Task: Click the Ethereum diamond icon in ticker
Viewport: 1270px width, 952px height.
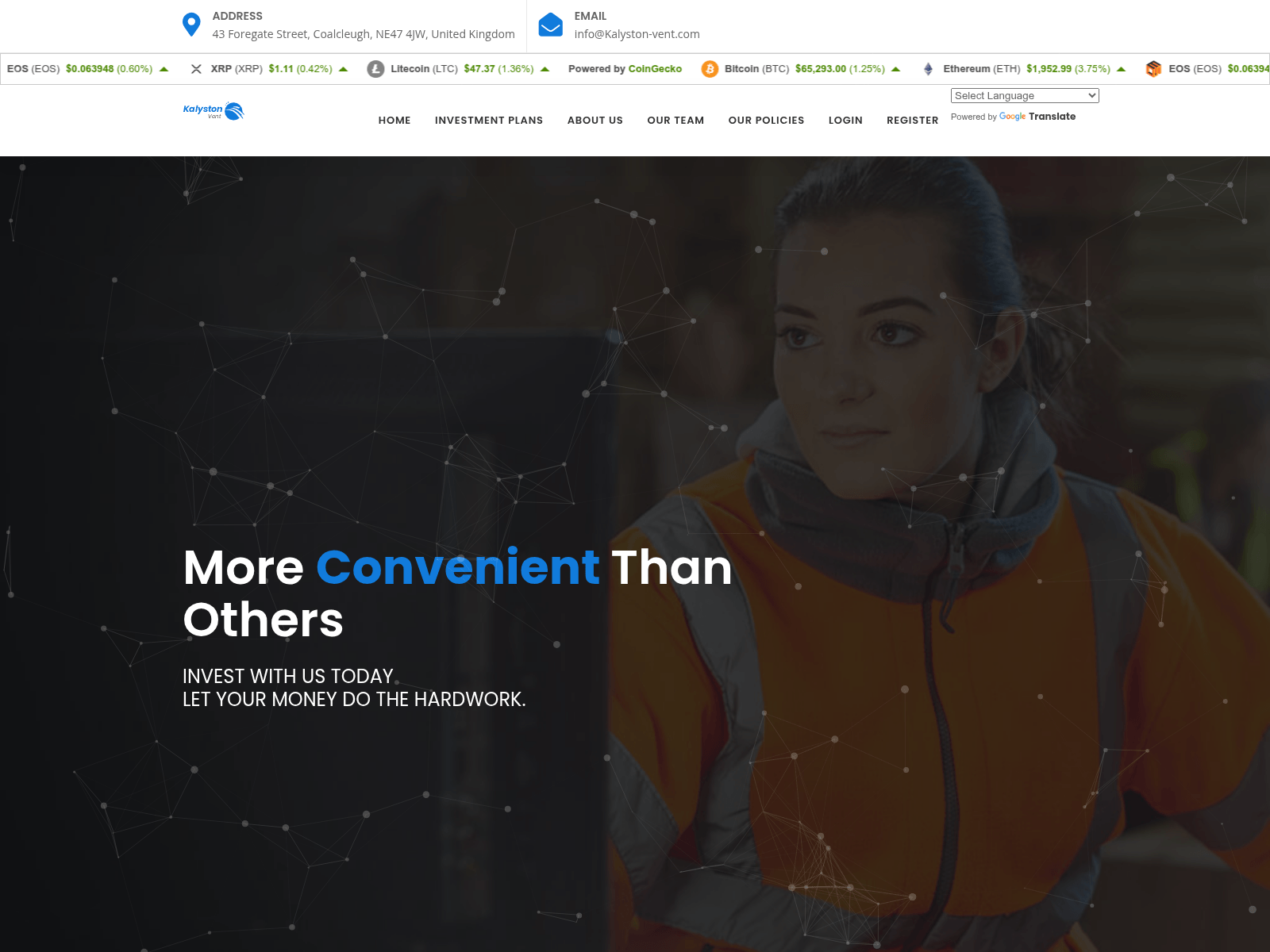Action: [x=928, y=69]
